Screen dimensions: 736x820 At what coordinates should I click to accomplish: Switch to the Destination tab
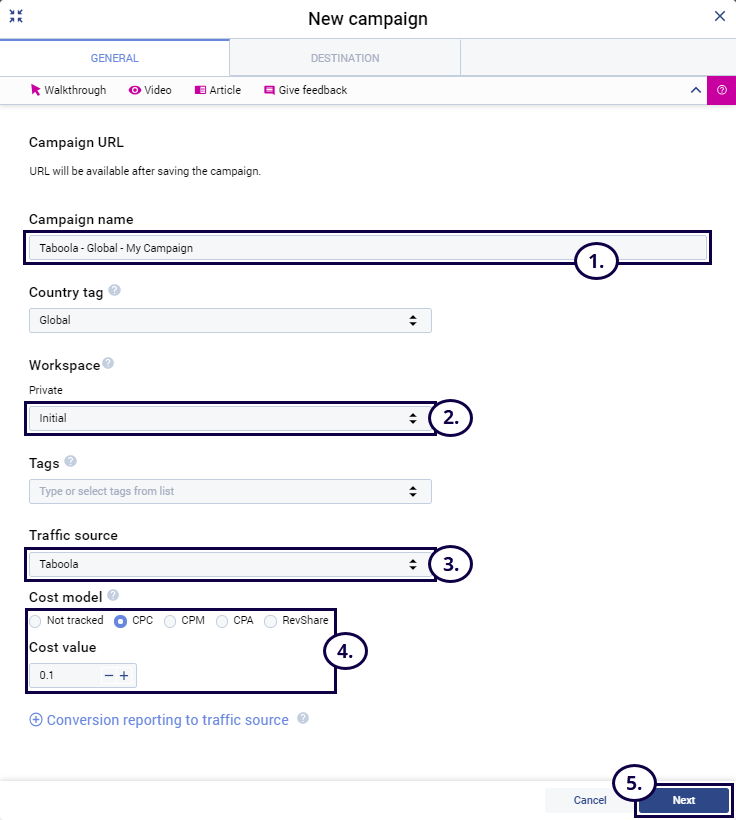click(344, 58)
